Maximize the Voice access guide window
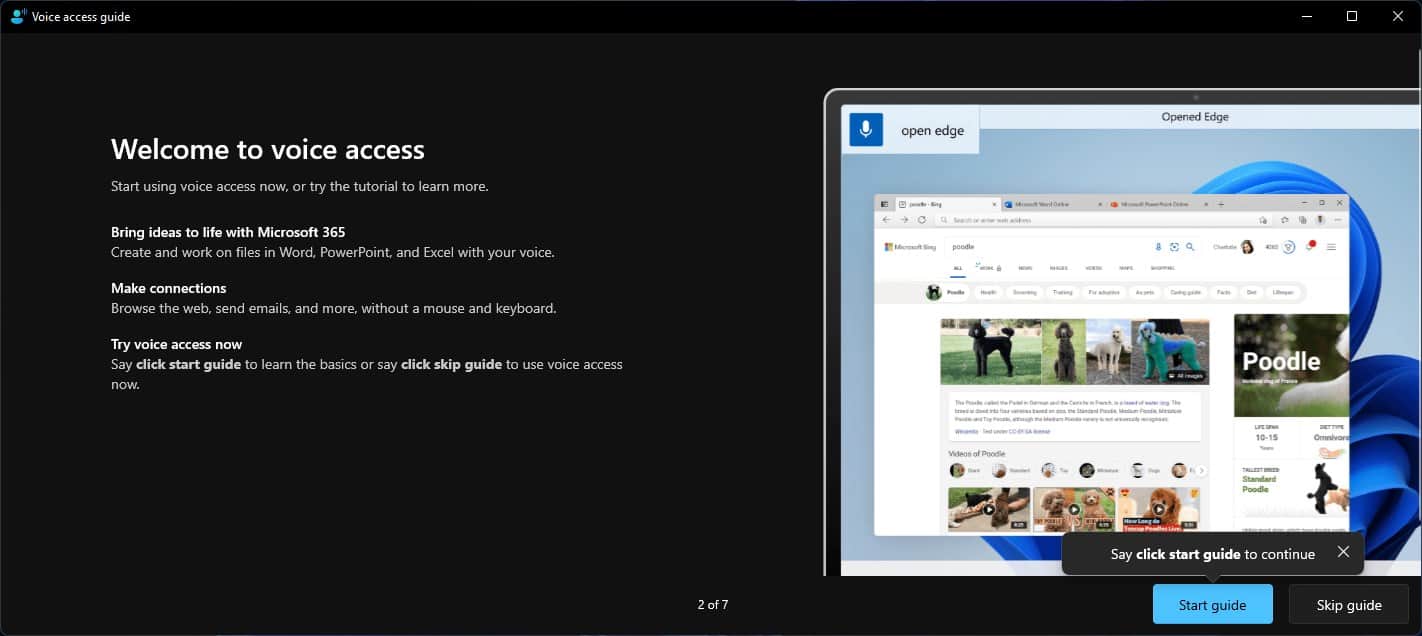 coord(1352,16)
